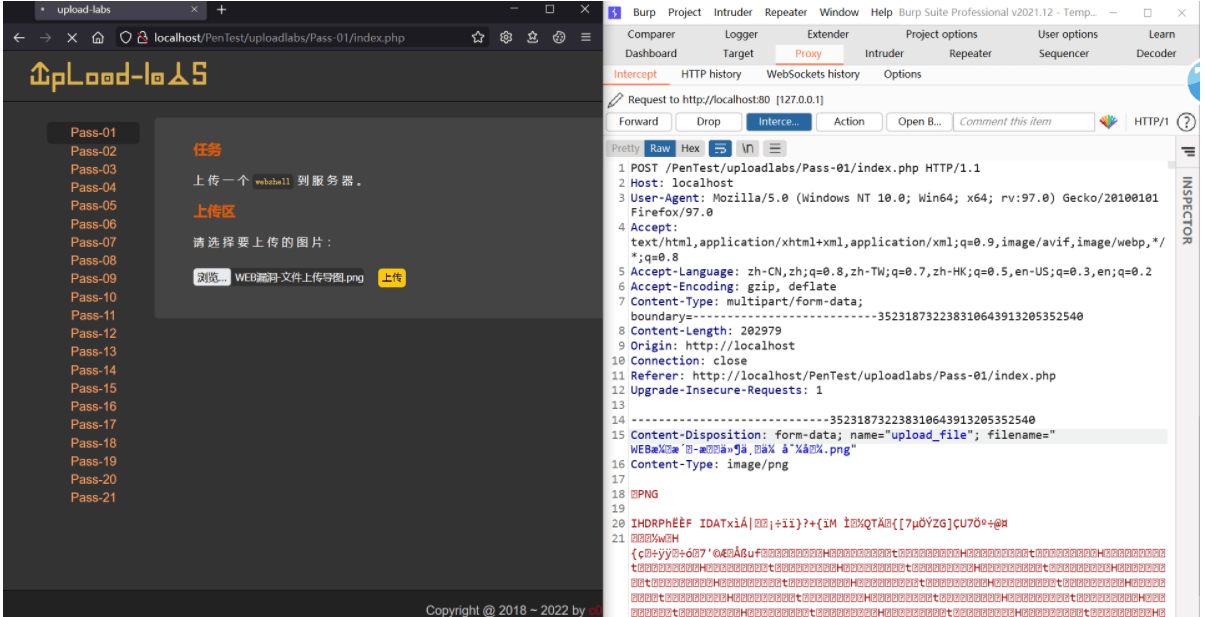1206x617 pixels.
Task: Switch the message view to Hex
Action: point(690,148)
